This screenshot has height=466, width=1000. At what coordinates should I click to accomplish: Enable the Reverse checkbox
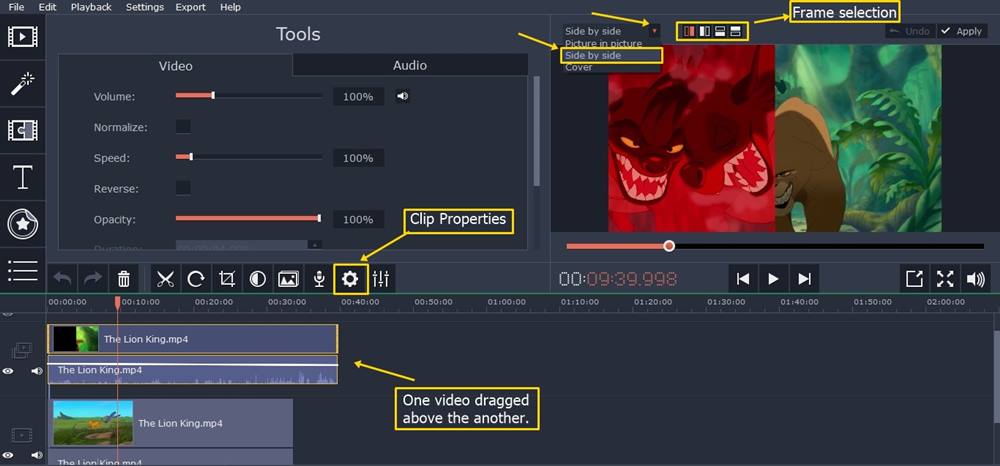(183, 188)
